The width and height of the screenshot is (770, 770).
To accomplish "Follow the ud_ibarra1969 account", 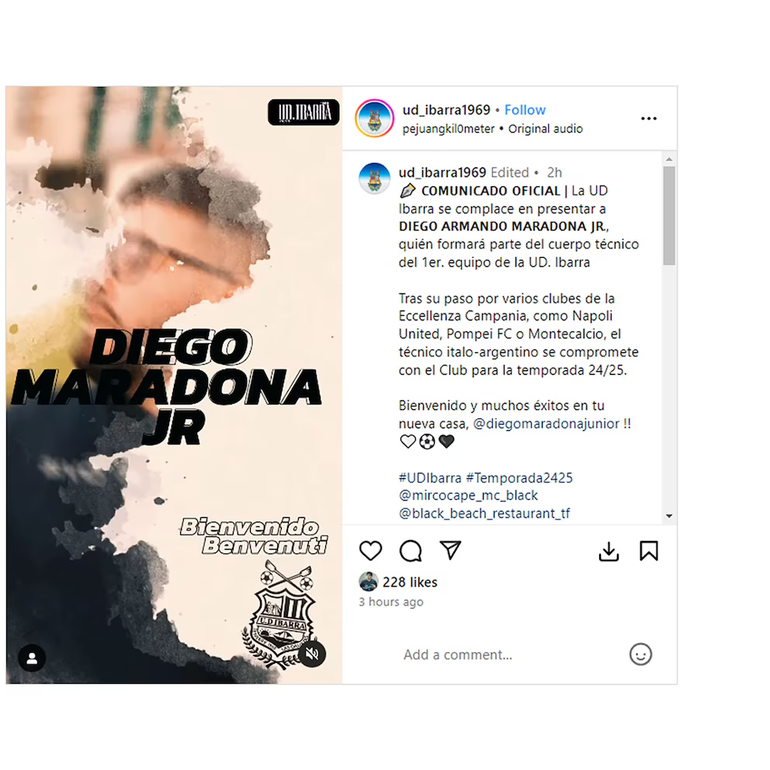I will tap(525, 110).
